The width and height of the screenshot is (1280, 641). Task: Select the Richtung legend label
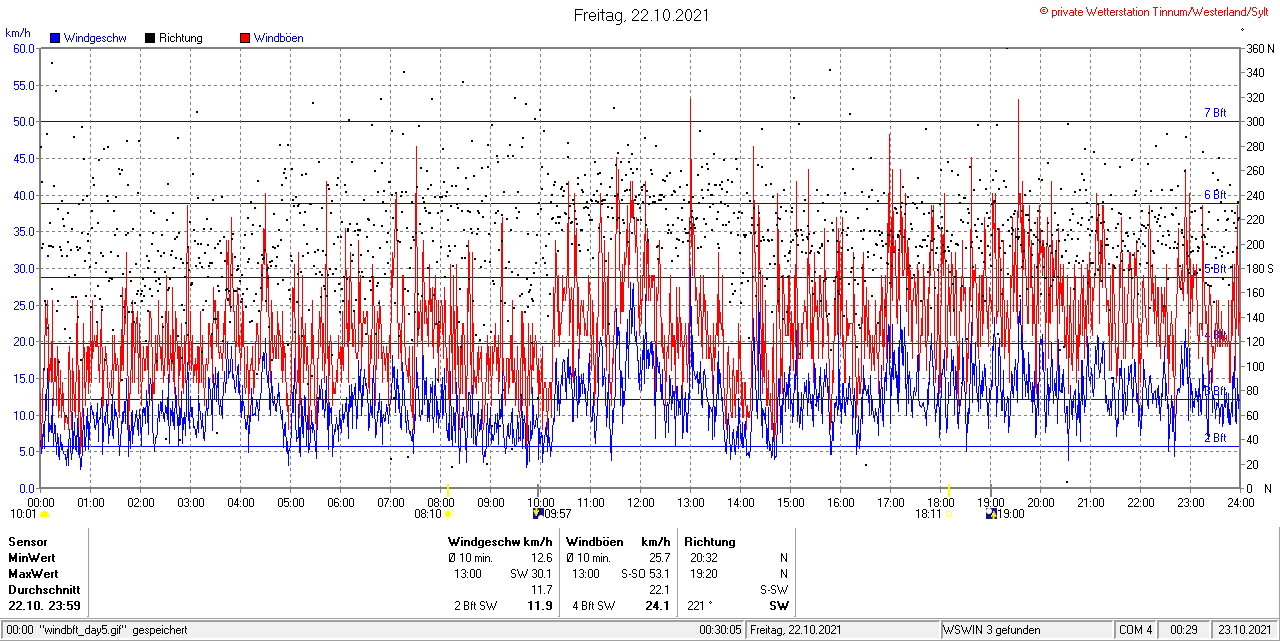pyautogui.click(x=181, y=38)
